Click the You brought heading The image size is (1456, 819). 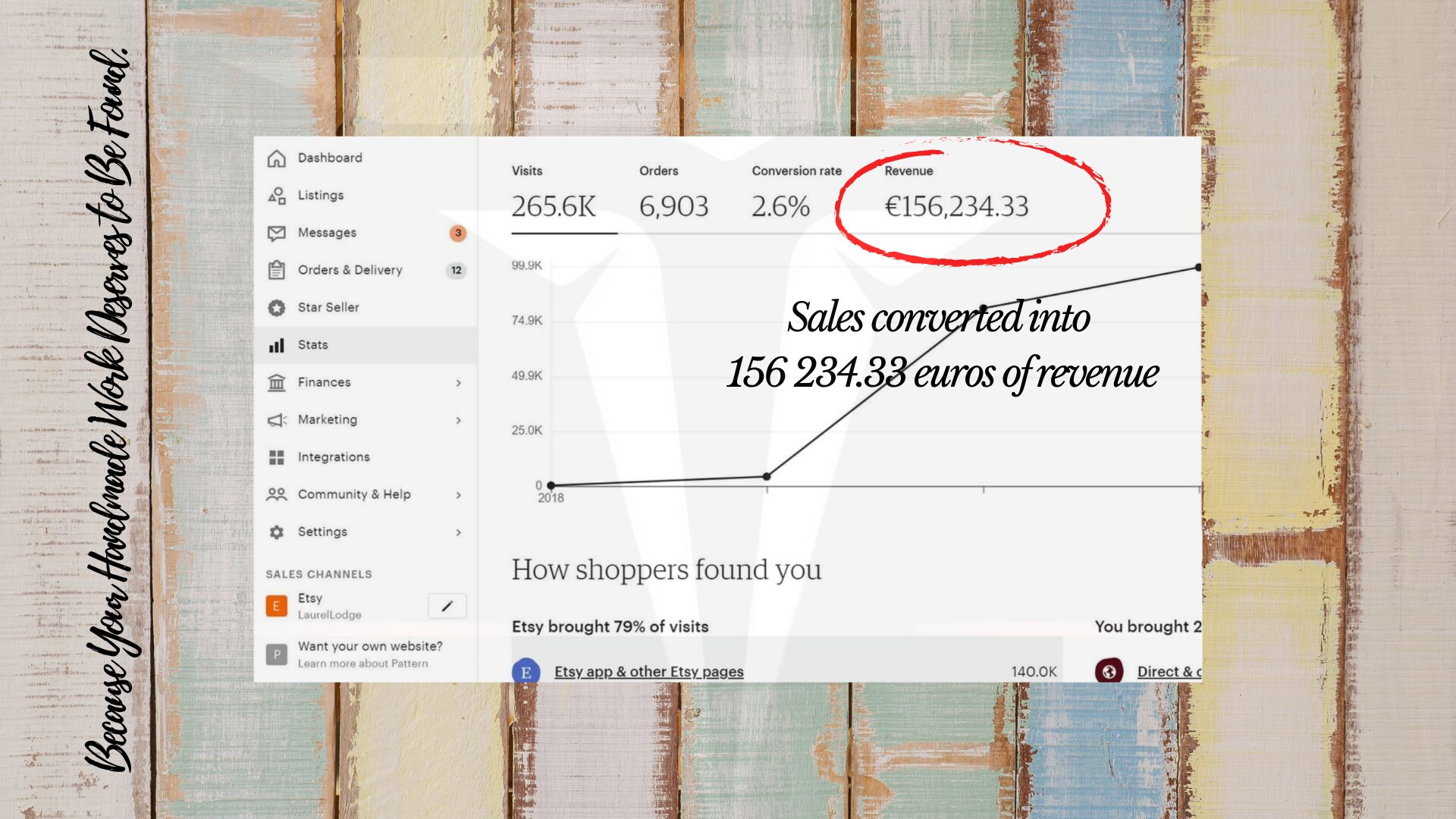[1148, 627]
